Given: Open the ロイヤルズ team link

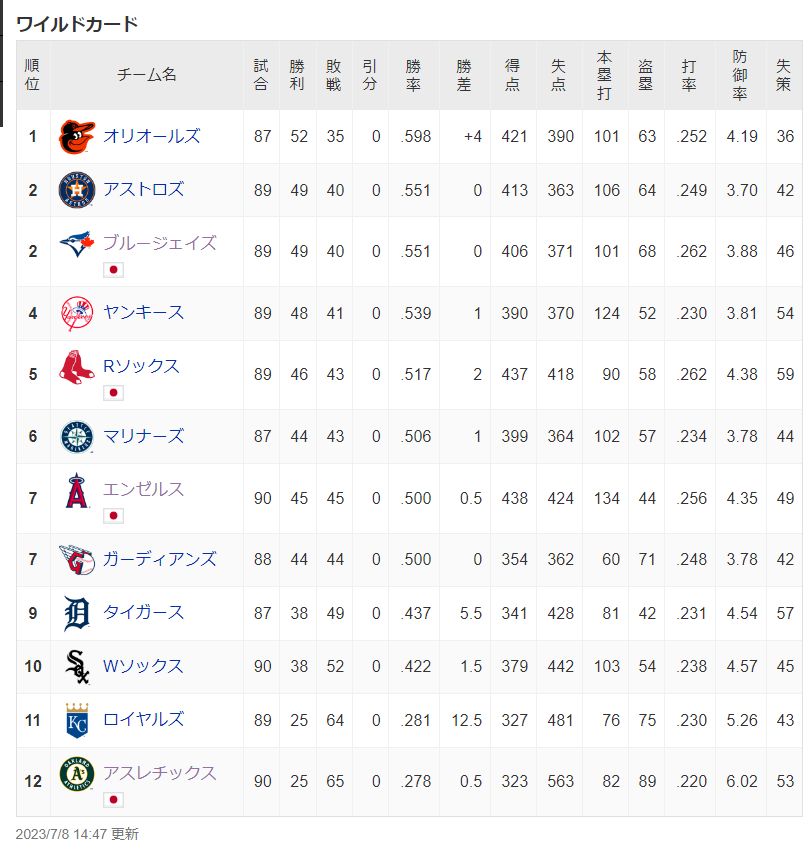Looking at the screenshot, I should (144, 719).
